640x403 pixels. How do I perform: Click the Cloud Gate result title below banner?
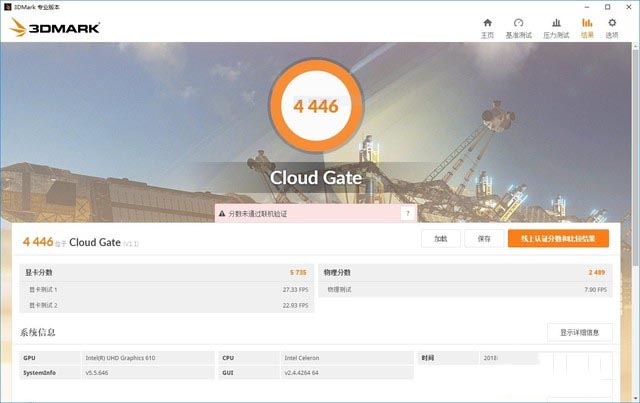(x=95, y=242)
